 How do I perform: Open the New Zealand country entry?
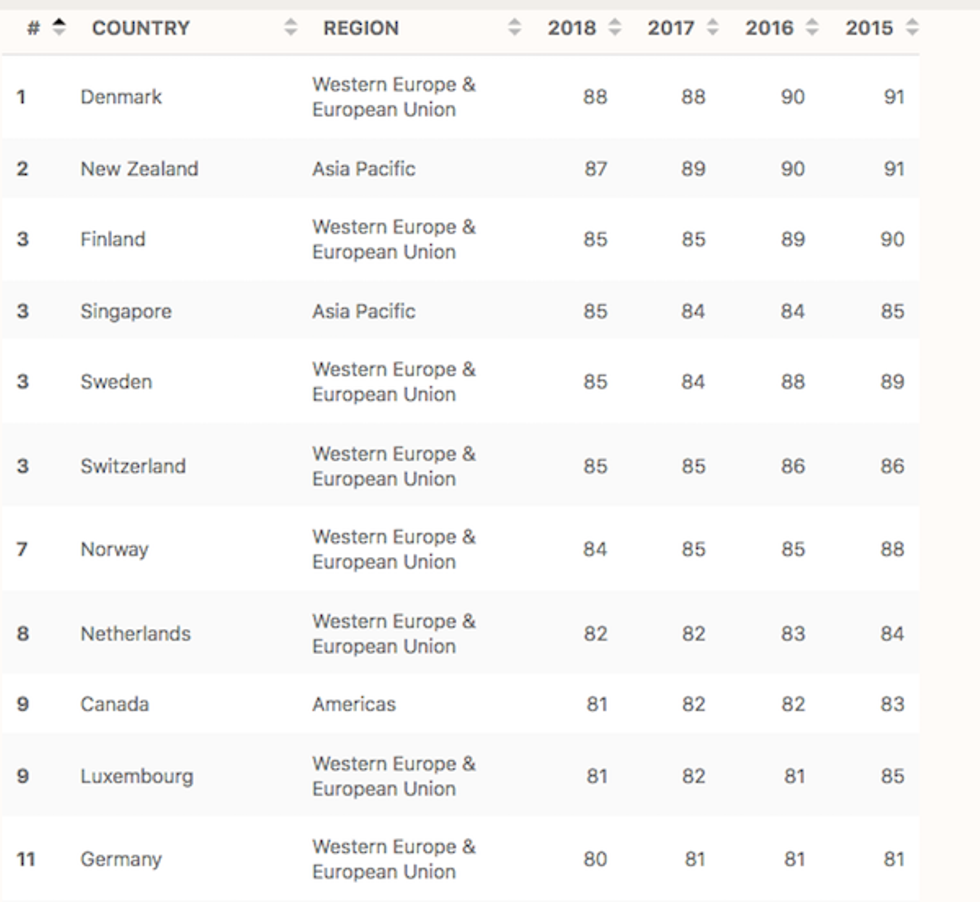[139, 169]
